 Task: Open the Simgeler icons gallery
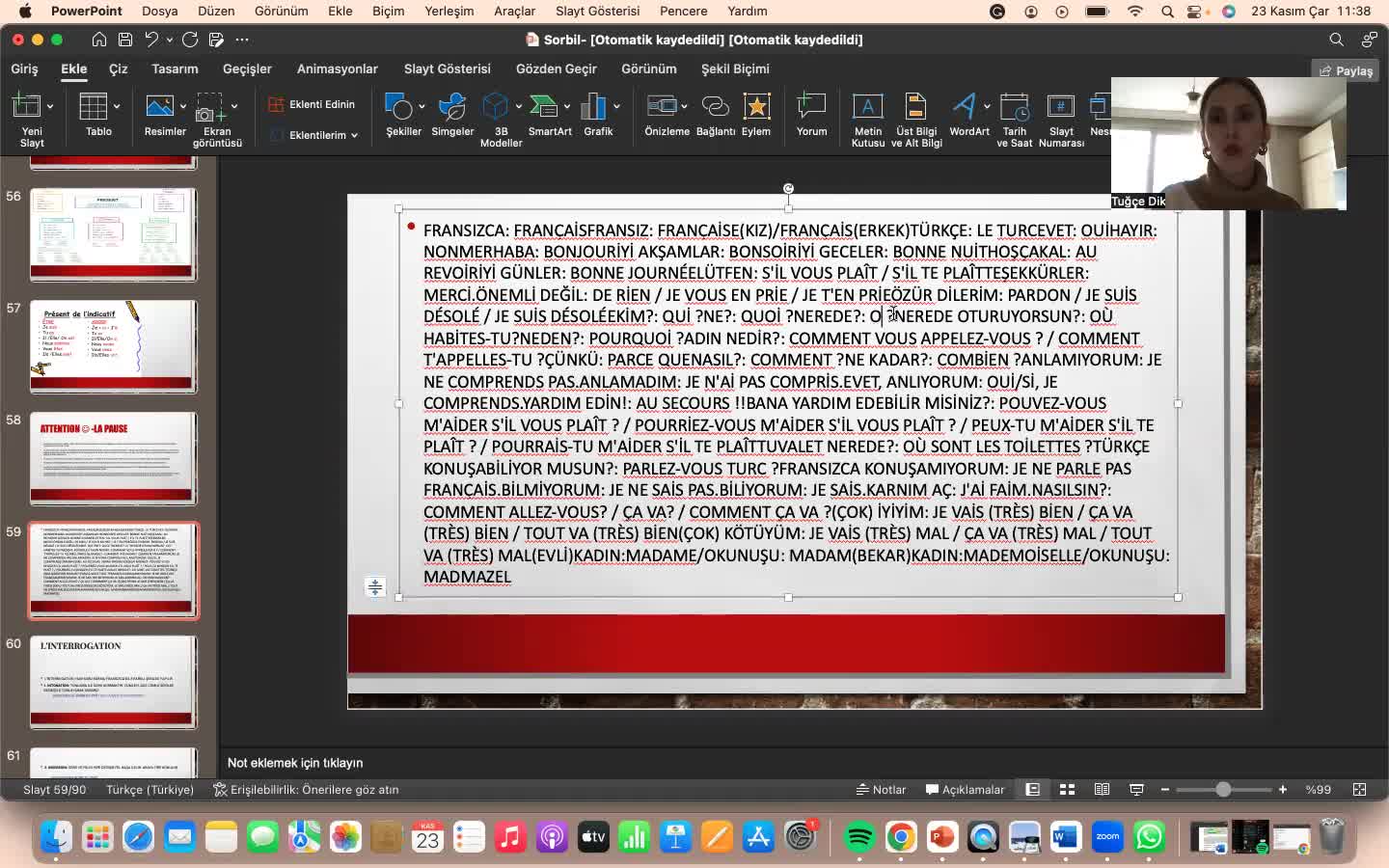pos(451,107)
